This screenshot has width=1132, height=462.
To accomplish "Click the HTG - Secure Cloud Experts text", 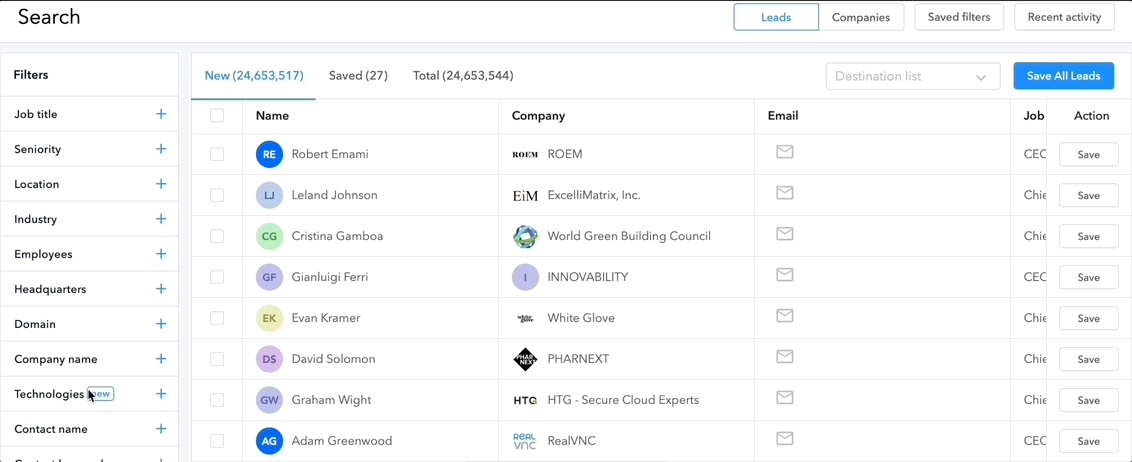I will [x=623, y=400].
